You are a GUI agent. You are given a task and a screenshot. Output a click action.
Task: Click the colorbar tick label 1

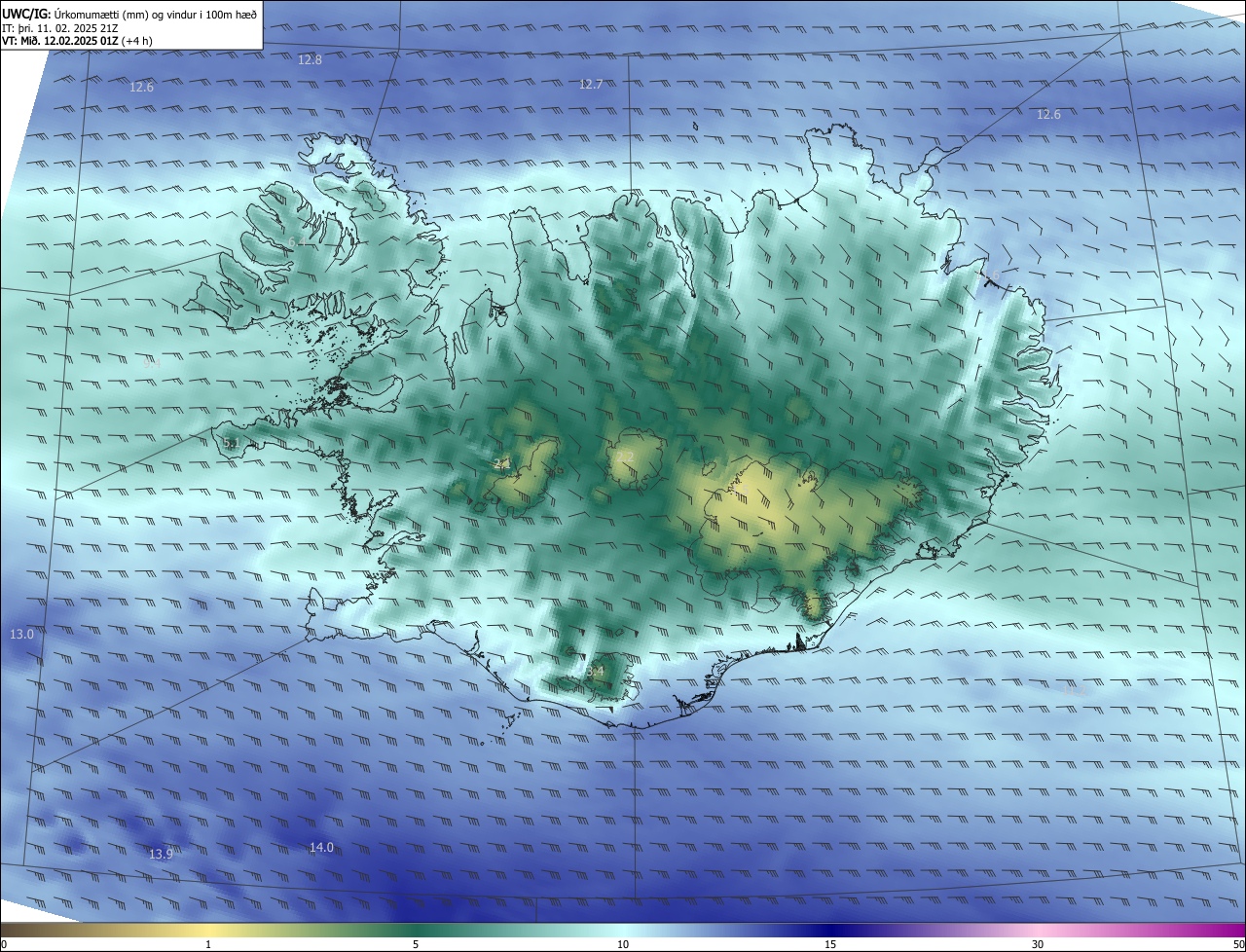208,944
